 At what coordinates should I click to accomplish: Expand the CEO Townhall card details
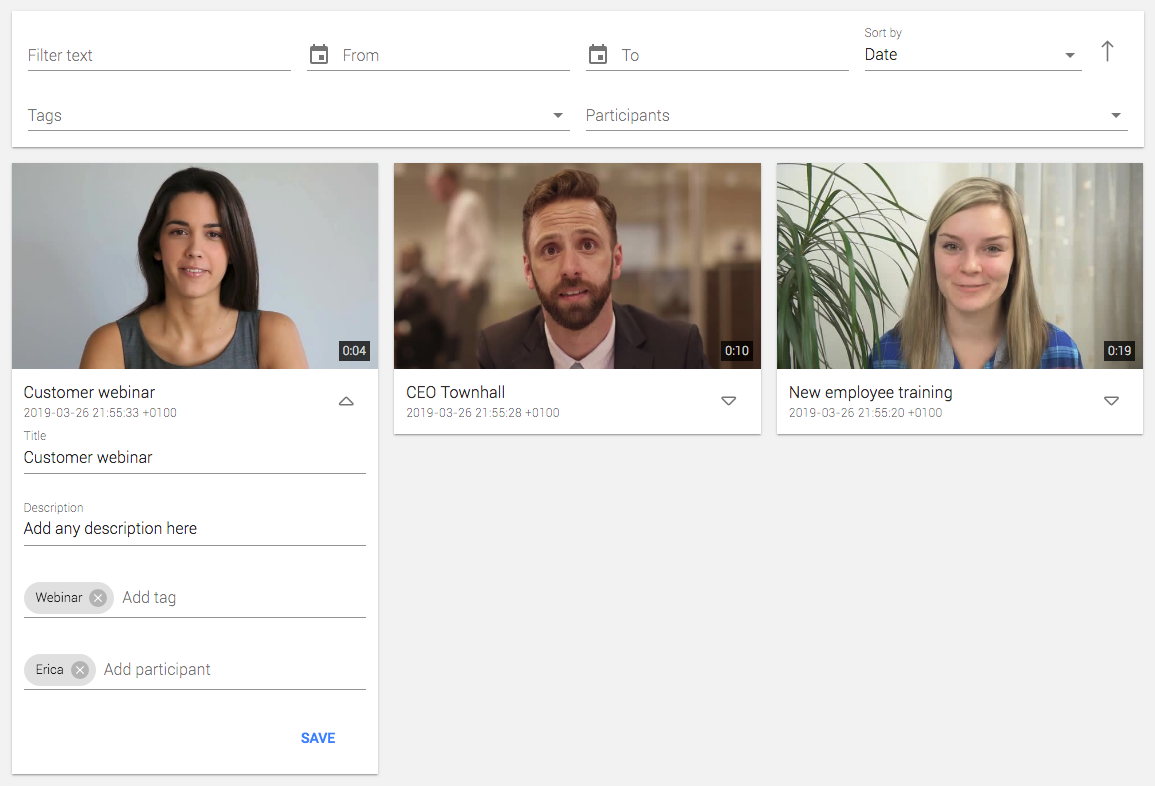[729, 401]
